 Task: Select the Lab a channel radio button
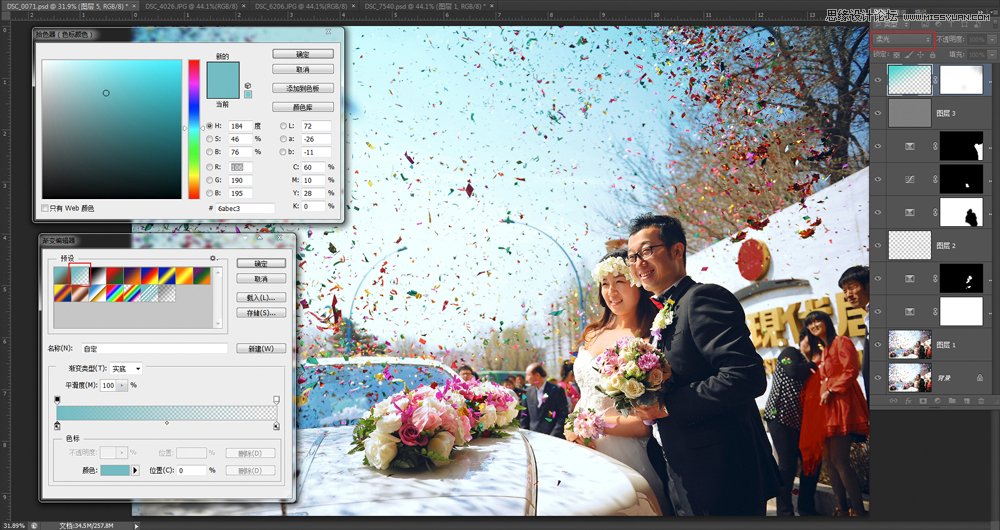pyautogui.click(x=283, y=138)
